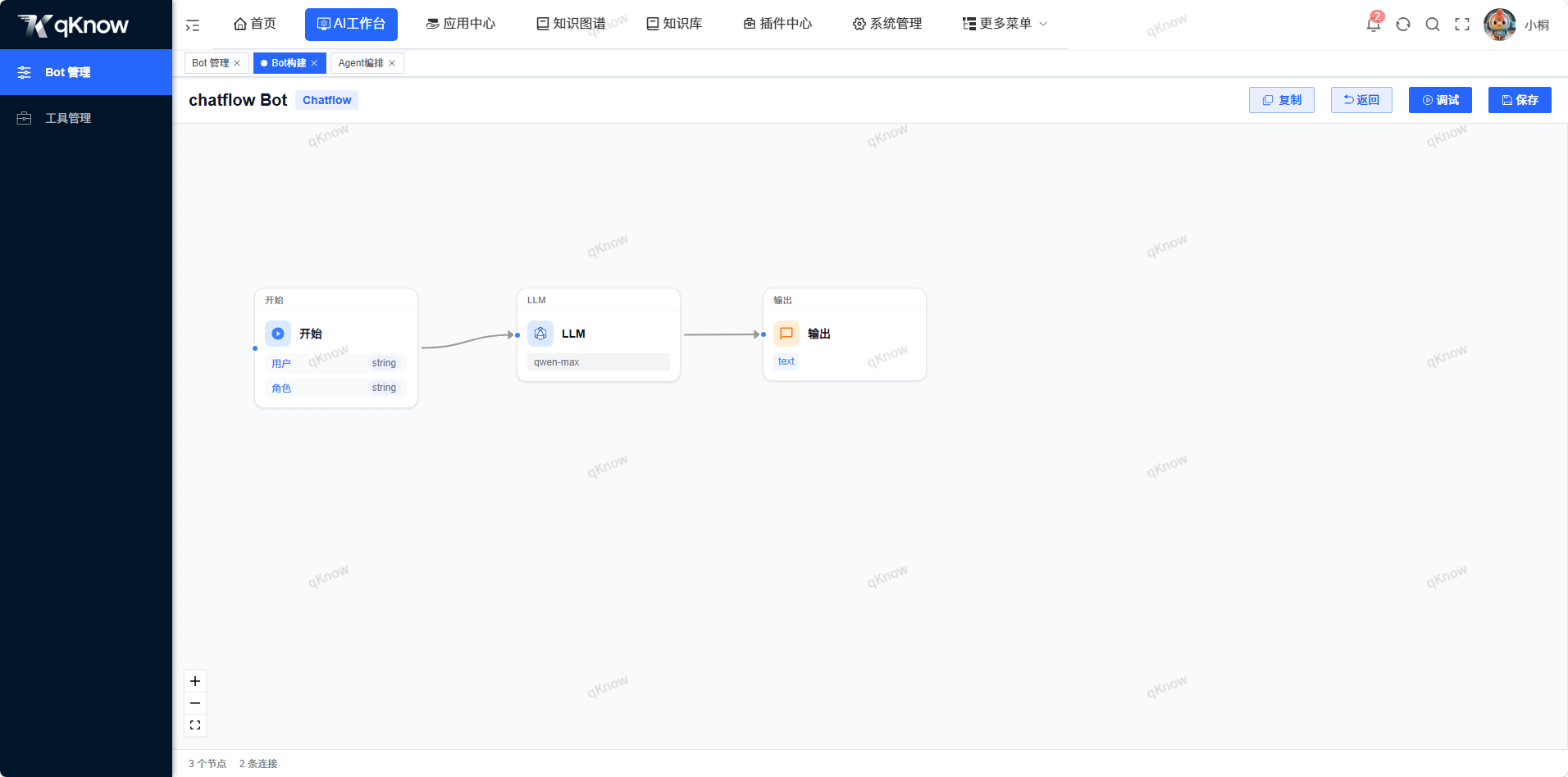Screen dimensions: 1568x777
Task: Select the connection line from 开始 to LLM
Action: (467, 341)
